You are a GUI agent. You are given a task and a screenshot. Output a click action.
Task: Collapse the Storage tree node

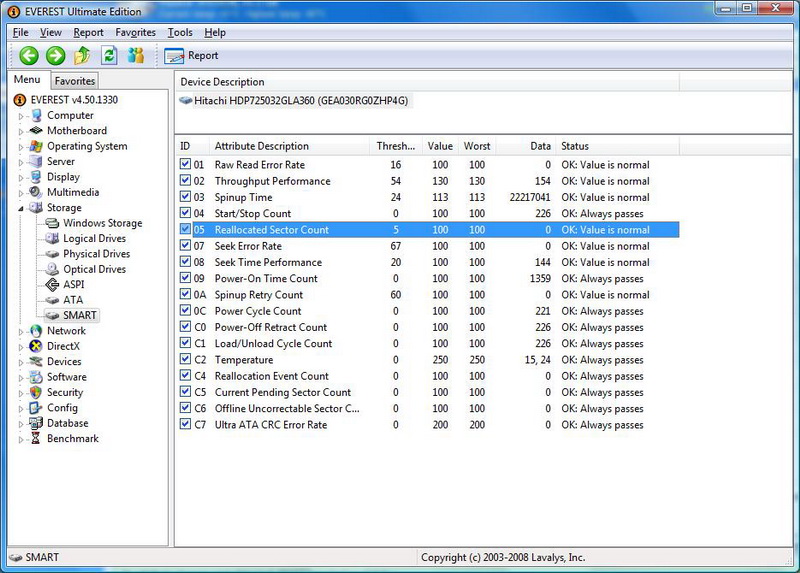coord(20,208)
